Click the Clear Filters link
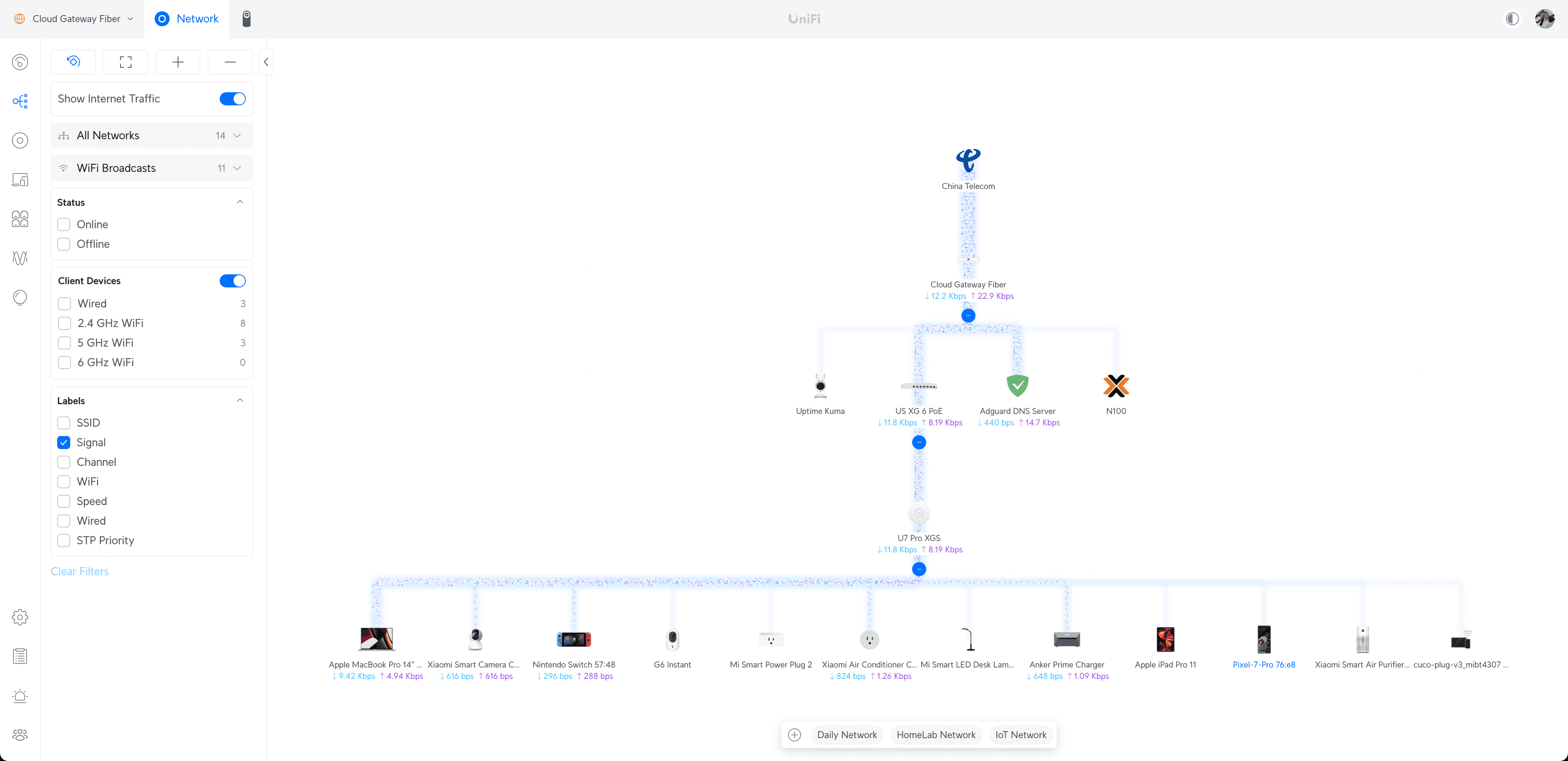Viewport: 1568px width, 761px height. point(80,572)
